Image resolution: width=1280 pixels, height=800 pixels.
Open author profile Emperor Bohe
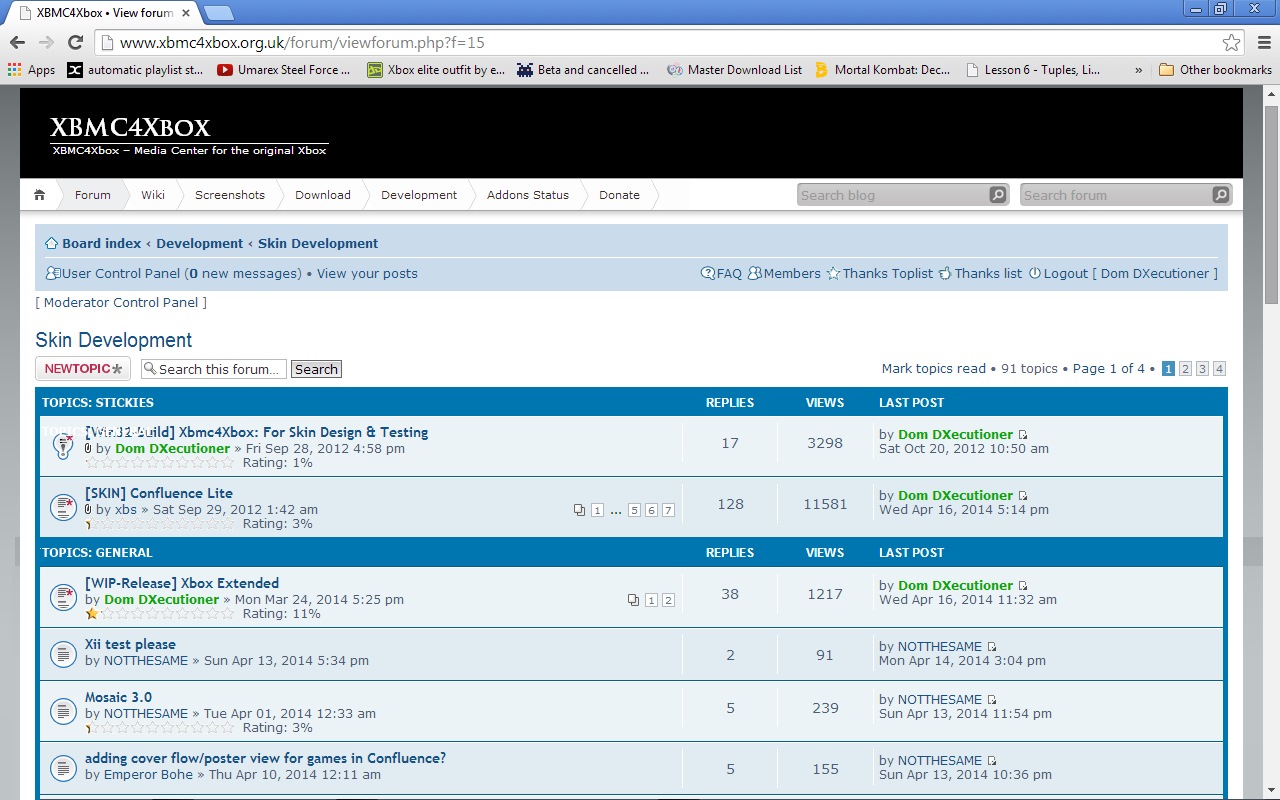click(x=148, y=774)
